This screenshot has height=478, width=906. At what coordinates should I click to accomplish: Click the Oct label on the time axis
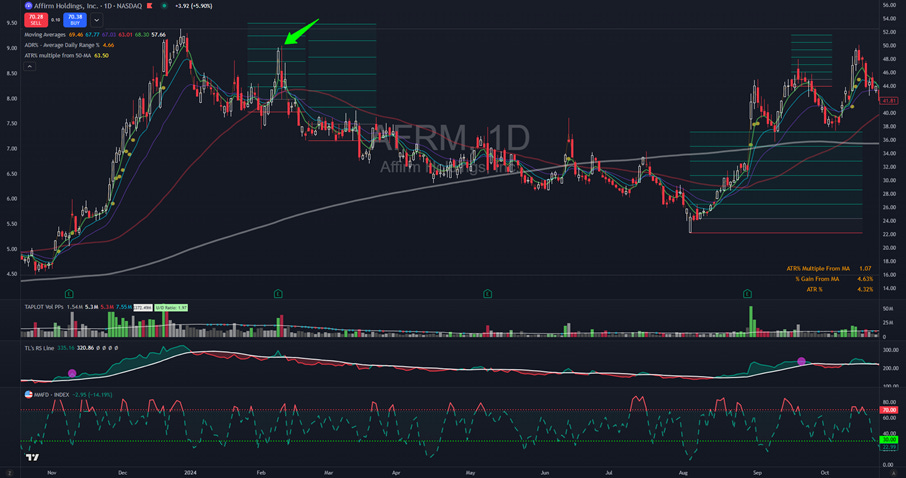pos(825,473)
